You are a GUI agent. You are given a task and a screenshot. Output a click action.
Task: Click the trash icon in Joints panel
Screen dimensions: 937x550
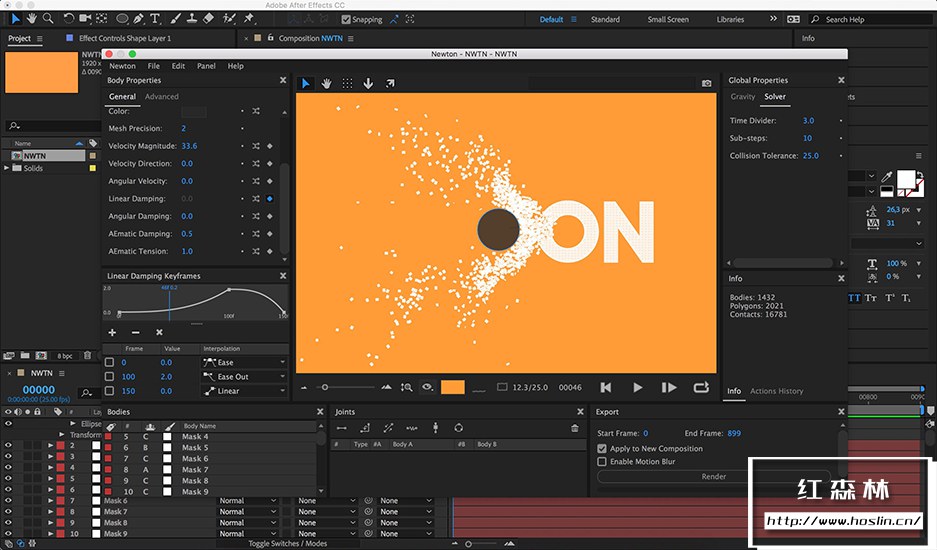point(574,428)
